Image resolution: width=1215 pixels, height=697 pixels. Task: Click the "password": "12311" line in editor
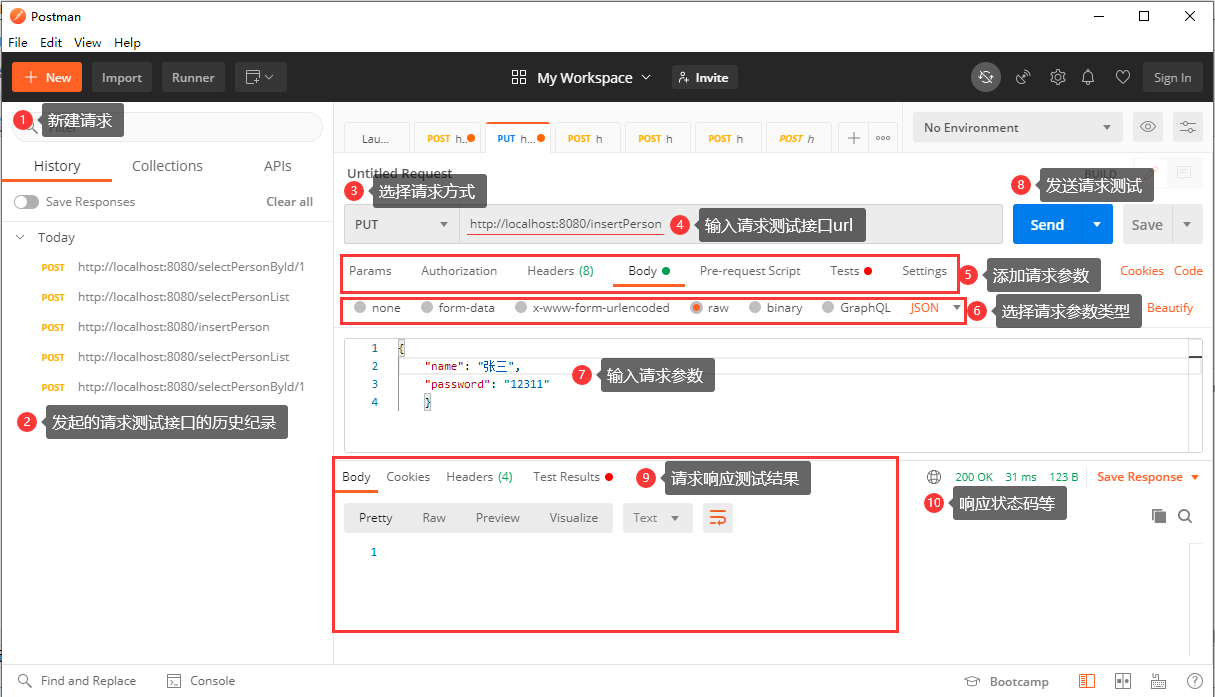tap(487, 383)
